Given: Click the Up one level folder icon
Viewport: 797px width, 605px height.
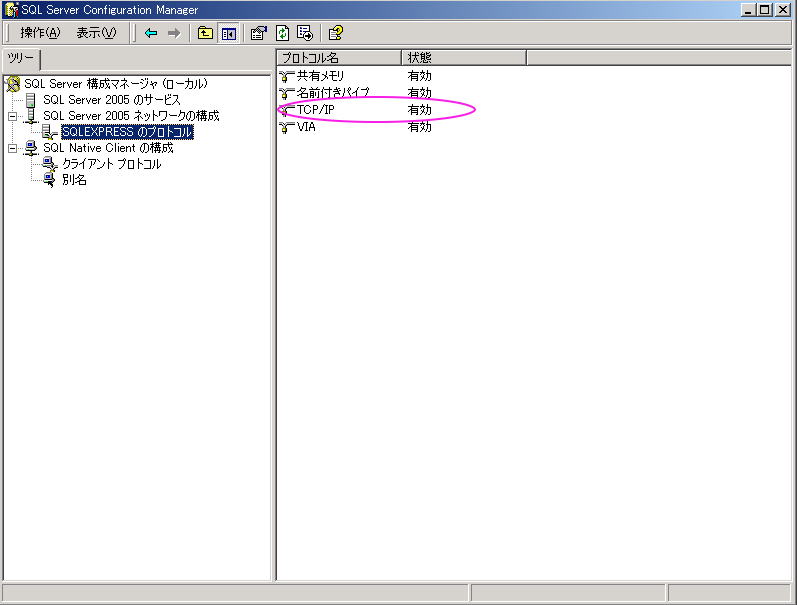Looking at the screenshot, I should 205,33.
